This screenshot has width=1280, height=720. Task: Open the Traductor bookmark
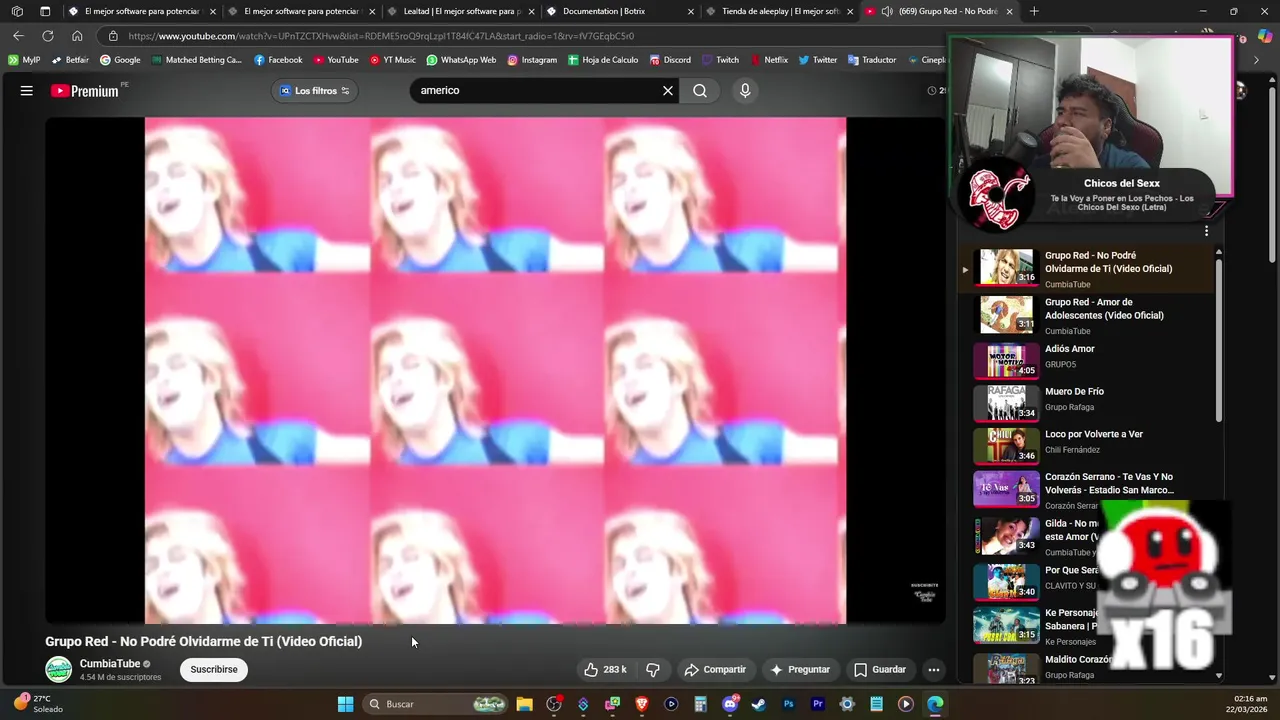[x=871, y=60]
